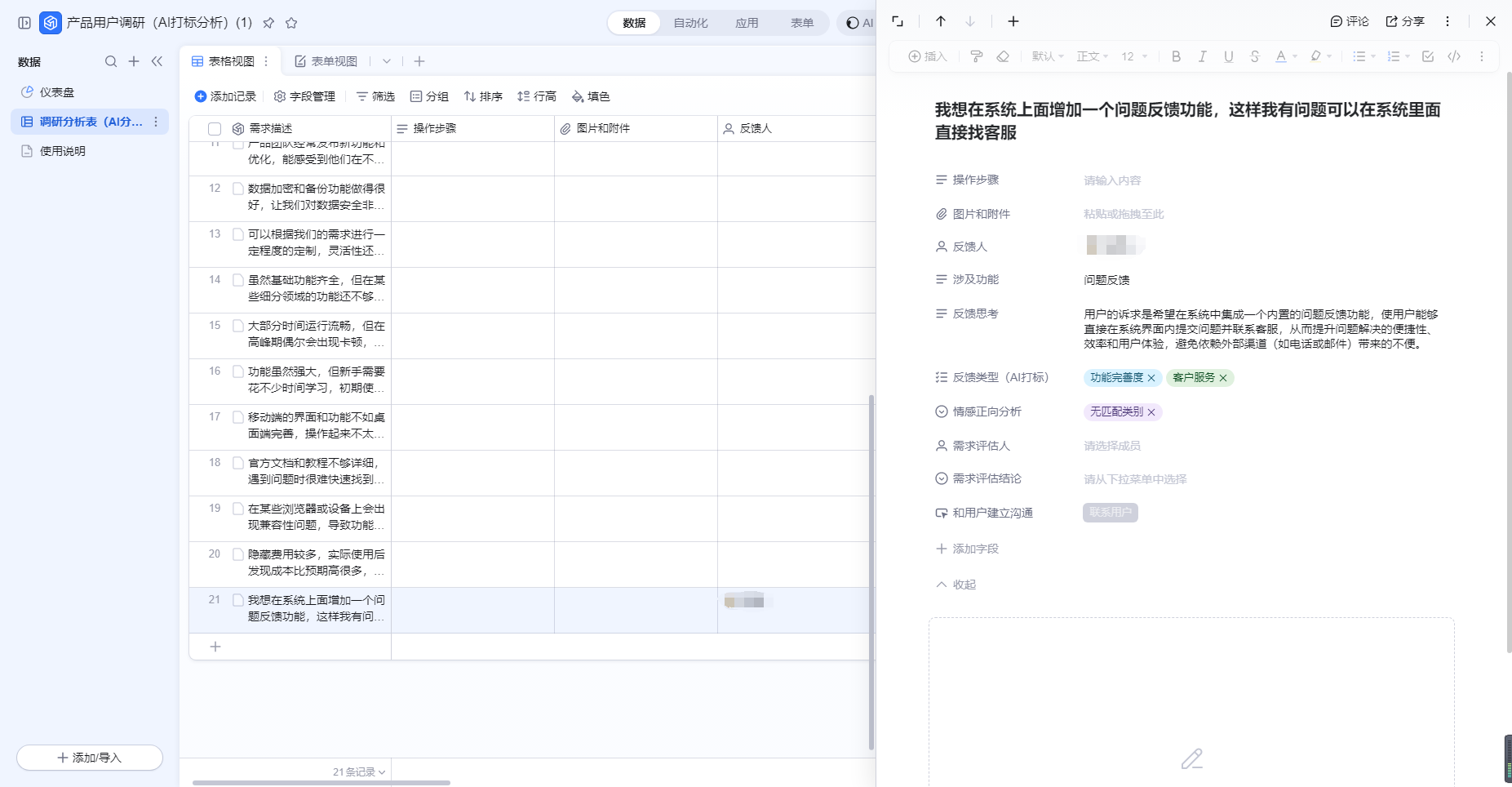The image size is (1512, 787).
Task: Click the search icon in data sidebar
Action: point(111,61)
